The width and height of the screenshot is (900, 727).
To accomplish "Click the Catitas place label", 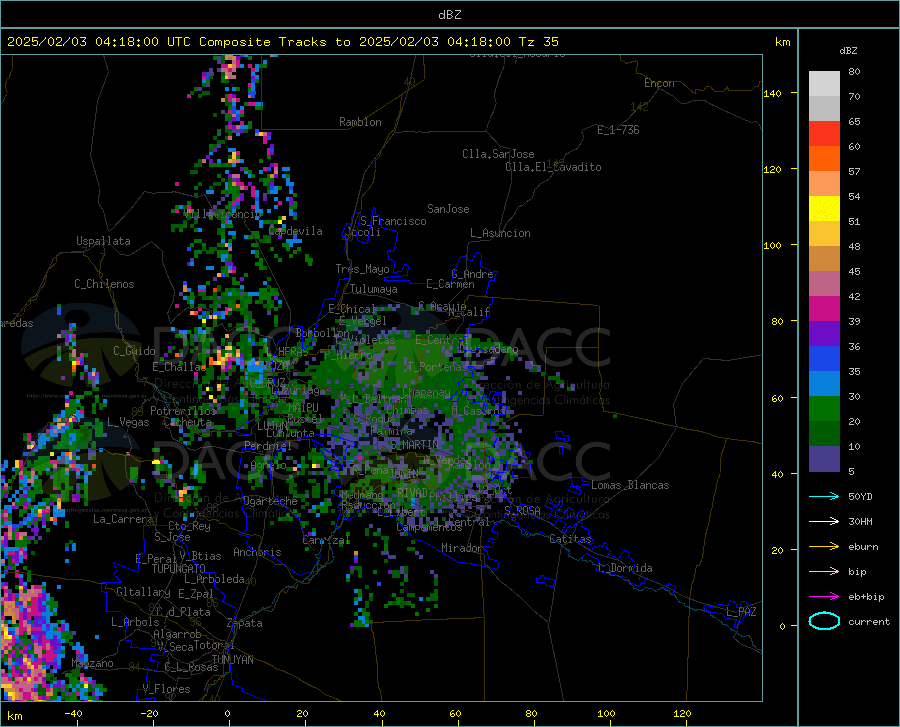I will 570,539.
